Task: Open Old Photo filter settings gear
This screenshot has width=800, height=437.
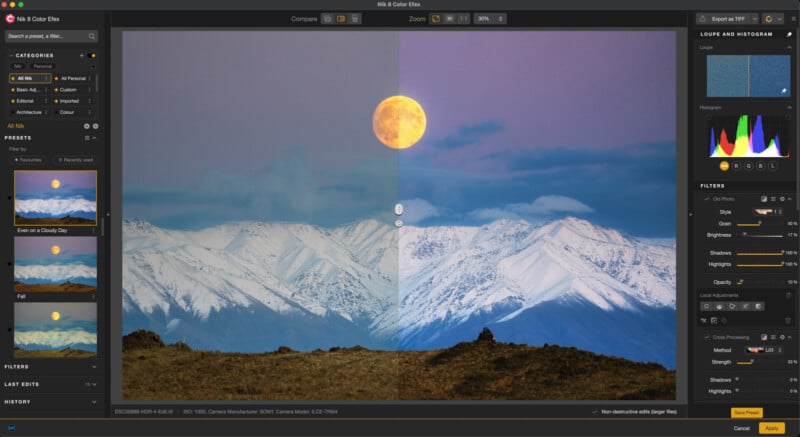Action: [783, 199]
